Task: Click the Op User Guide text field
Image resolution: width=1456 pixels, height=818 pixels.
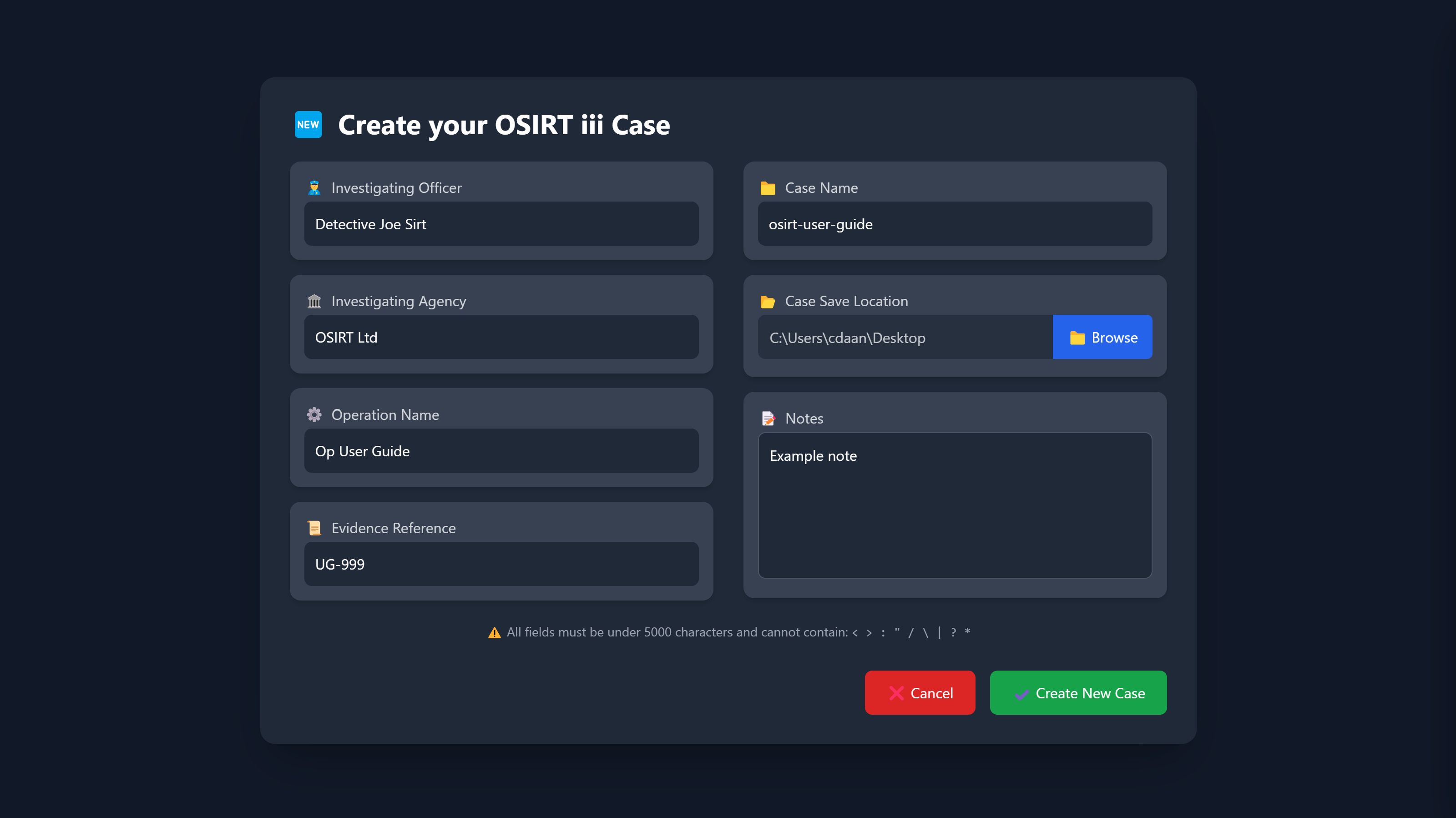Action: click(501, 450)
